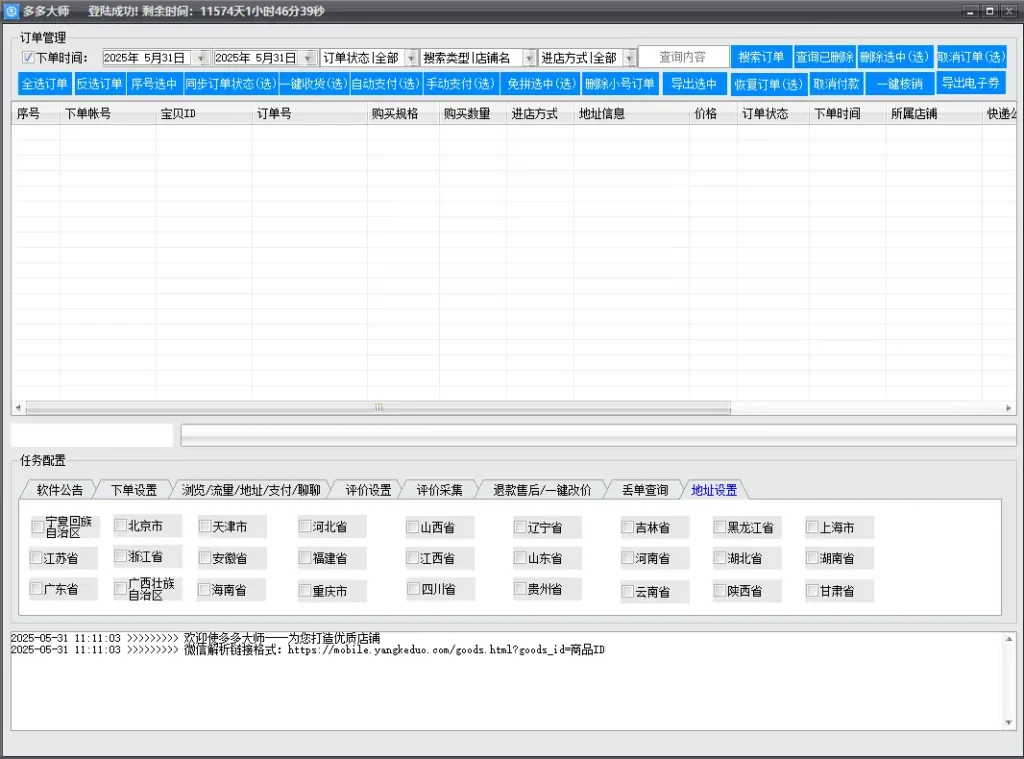This screenshot has height=759, width=1024.
Task: Click the 恢复订单(选) button
Action: coord(768,84)
